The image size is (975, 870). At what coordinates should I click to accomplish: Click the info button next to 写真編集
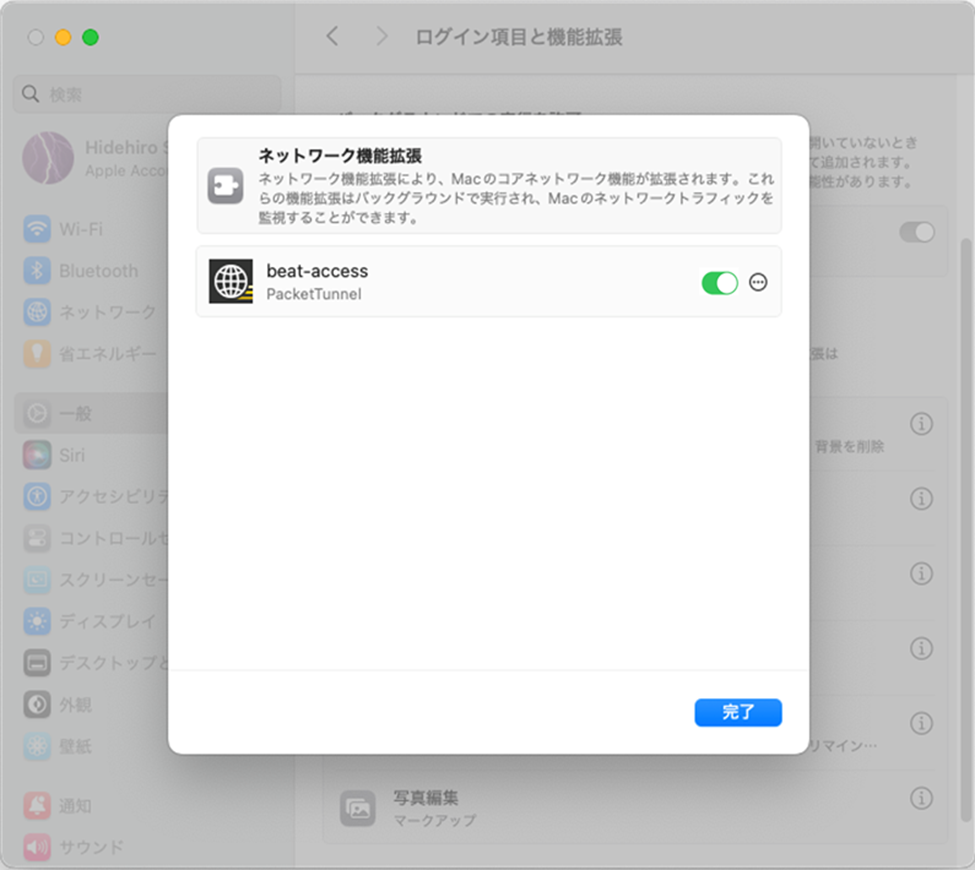921,798
